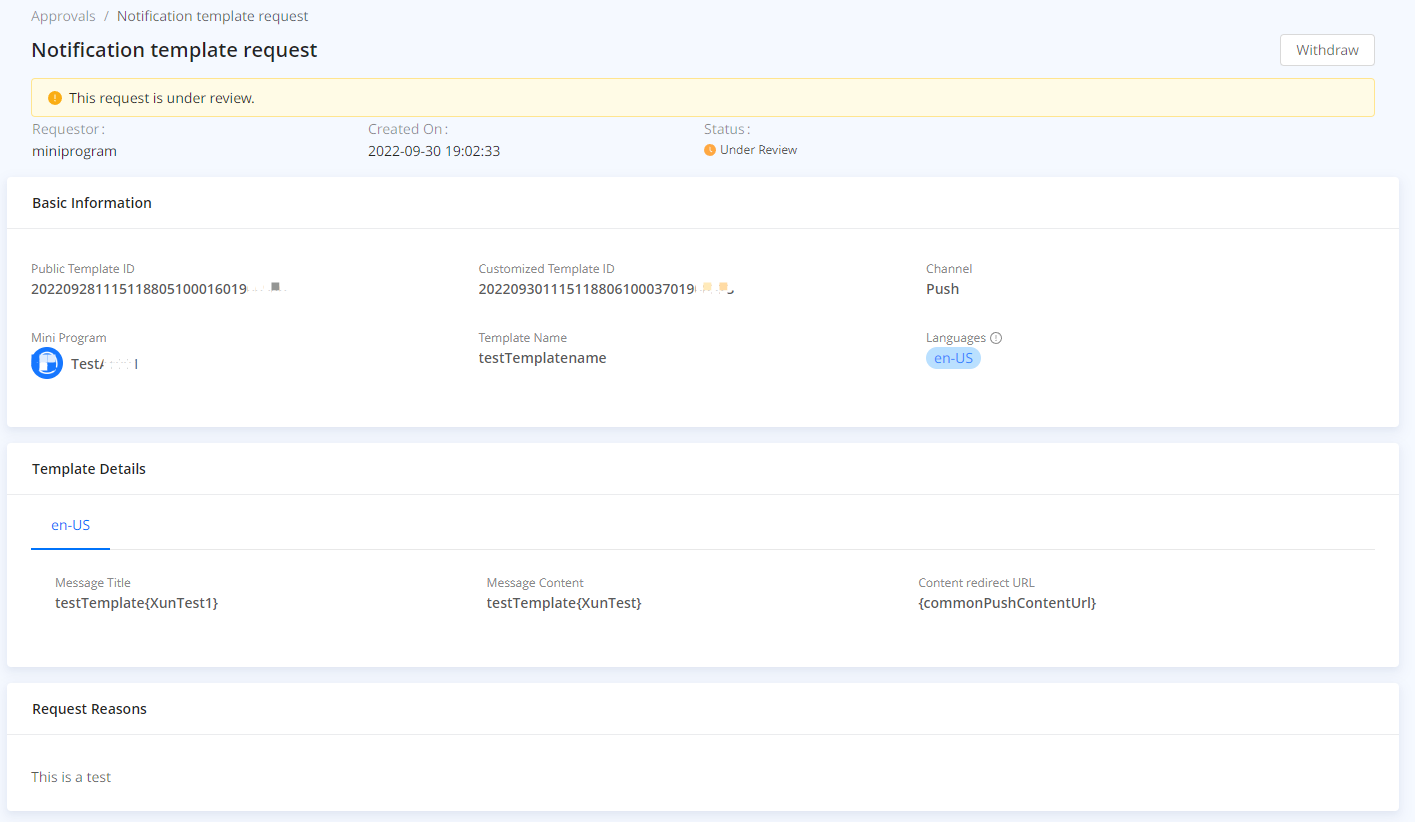
Task: Click the testTemplatename template name value
Action: pyautogui.click(x=542, y=358)
